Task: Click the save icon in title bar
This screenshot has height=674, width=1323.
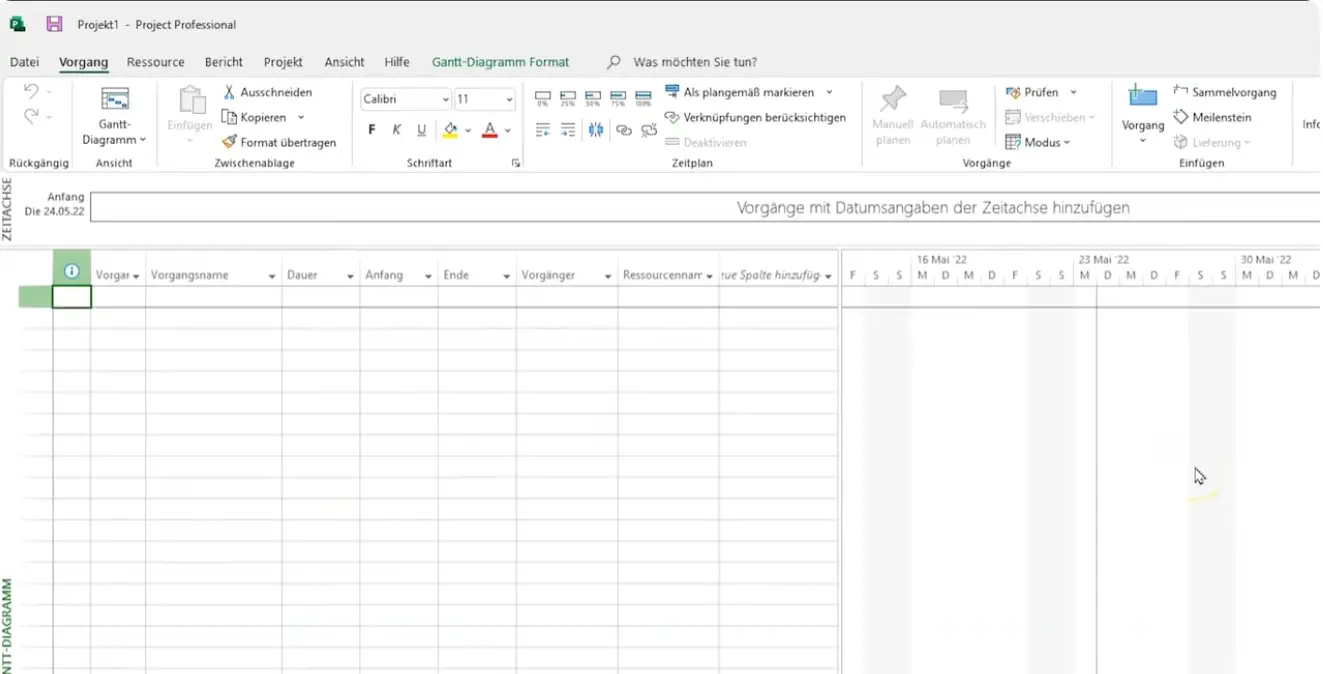Action: click(x=54, y=24)
